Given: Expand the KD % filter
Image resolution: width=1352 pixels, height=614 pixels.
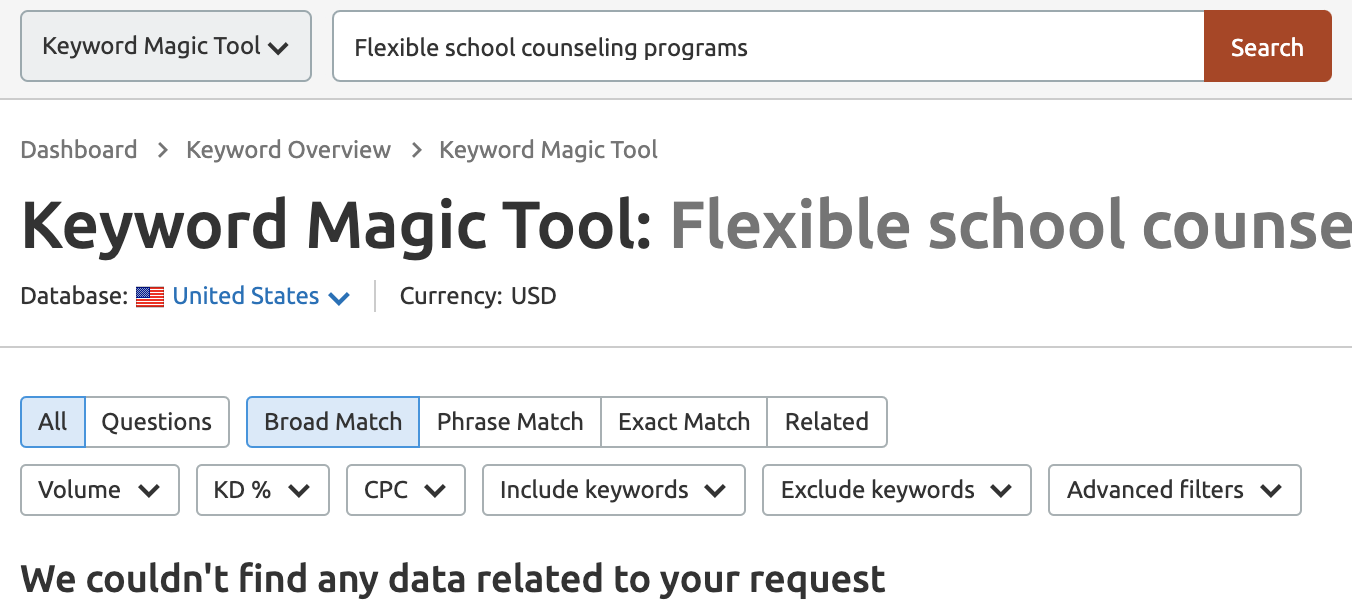Looking at the screenshot, I should [263, 490].
